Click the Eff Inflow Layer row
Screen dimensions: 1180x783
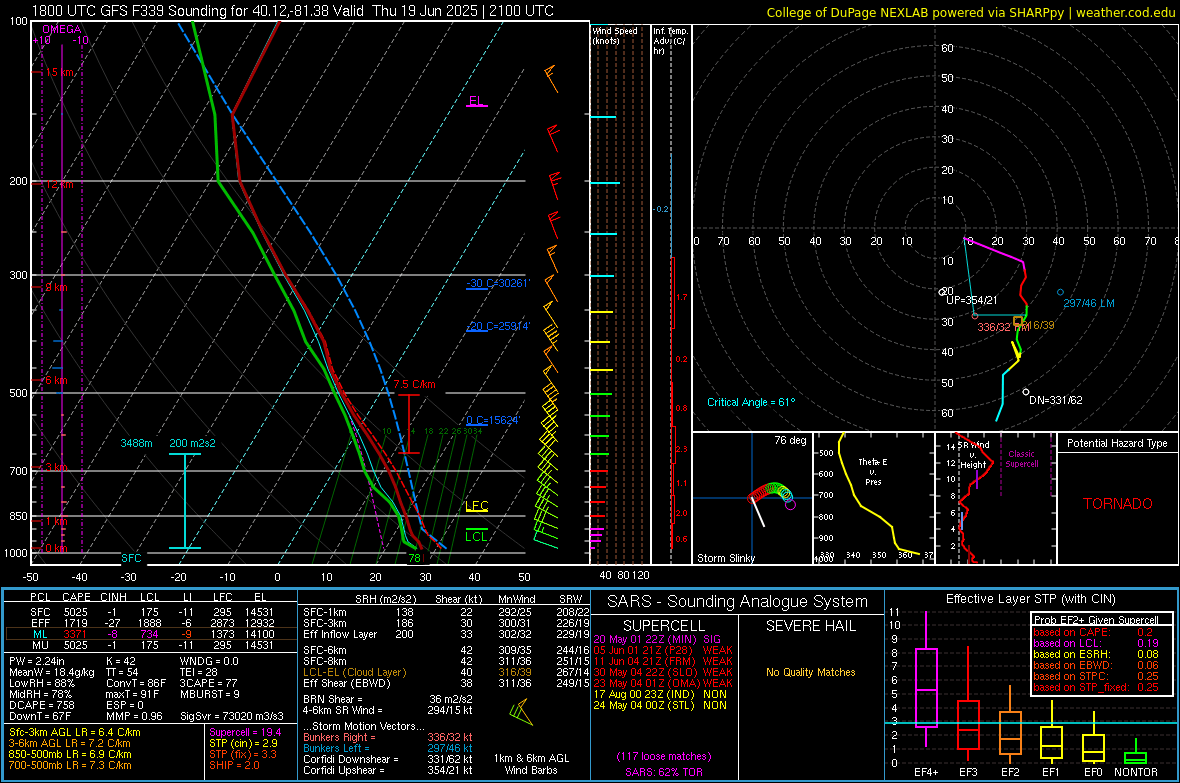(446, 635)
